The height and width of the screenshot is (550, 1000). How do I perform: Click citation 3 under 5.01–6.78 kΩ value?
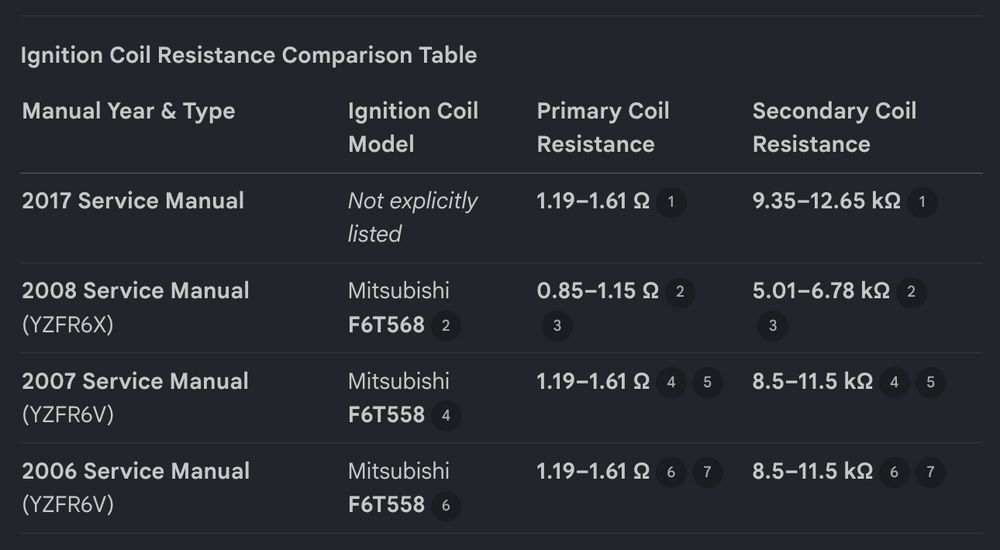click(x=772, y=325)
